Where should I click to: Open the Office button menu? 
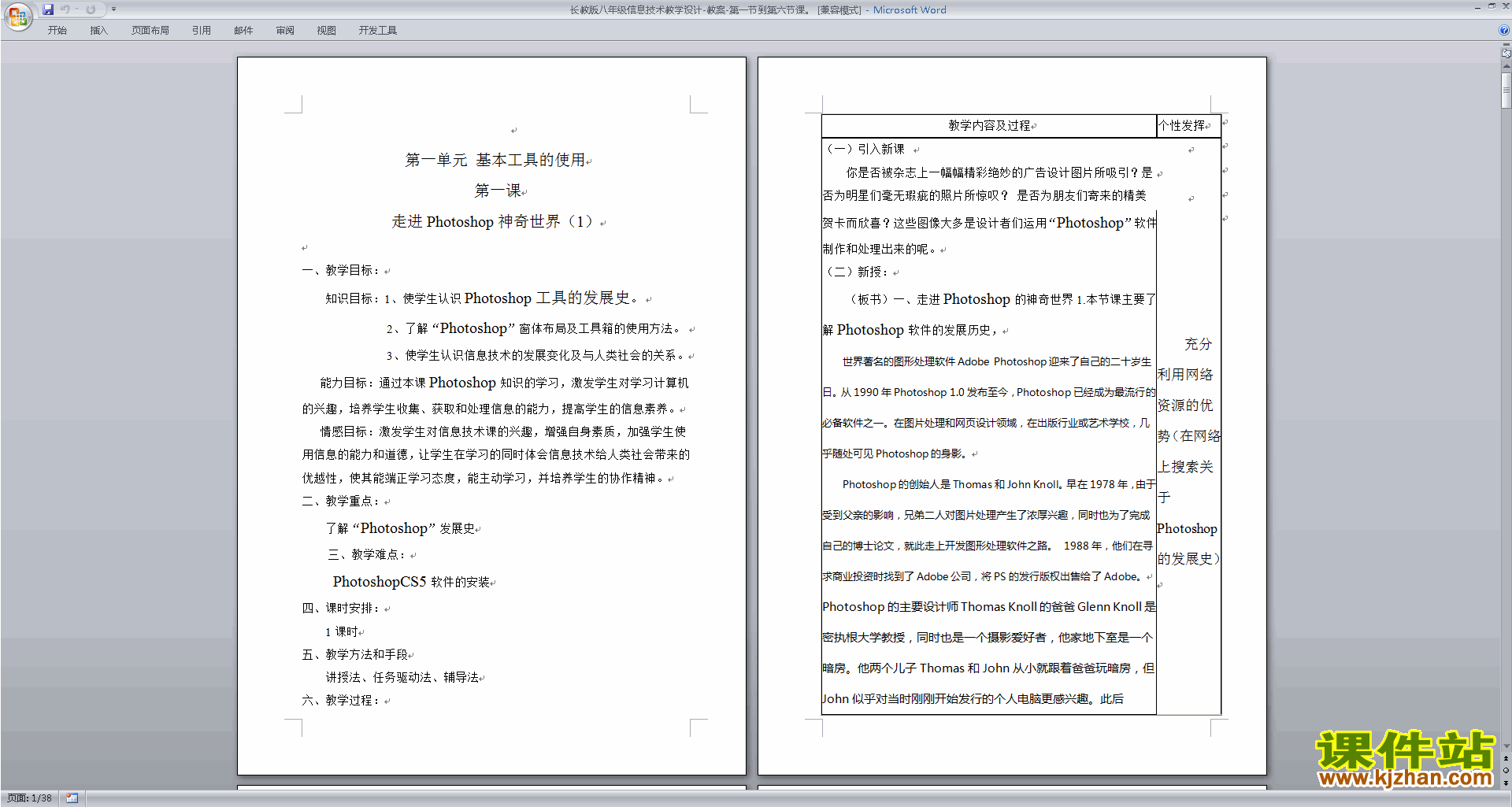tap(17, 17)
